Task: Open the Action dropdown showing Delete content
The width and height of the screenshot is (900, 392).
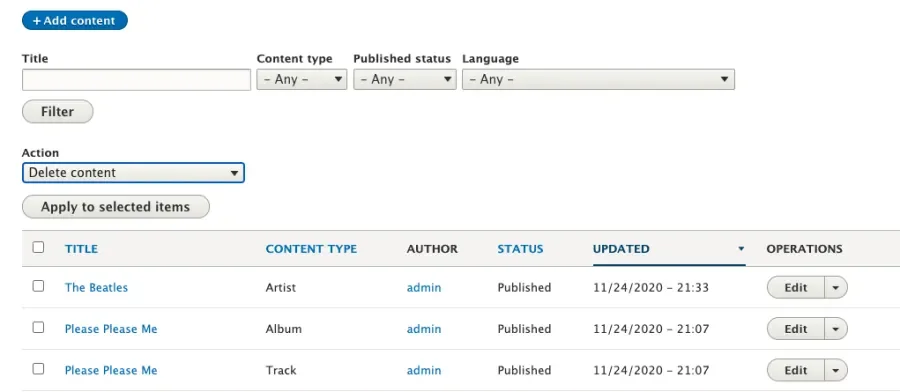Action: [x=133, y=173]
